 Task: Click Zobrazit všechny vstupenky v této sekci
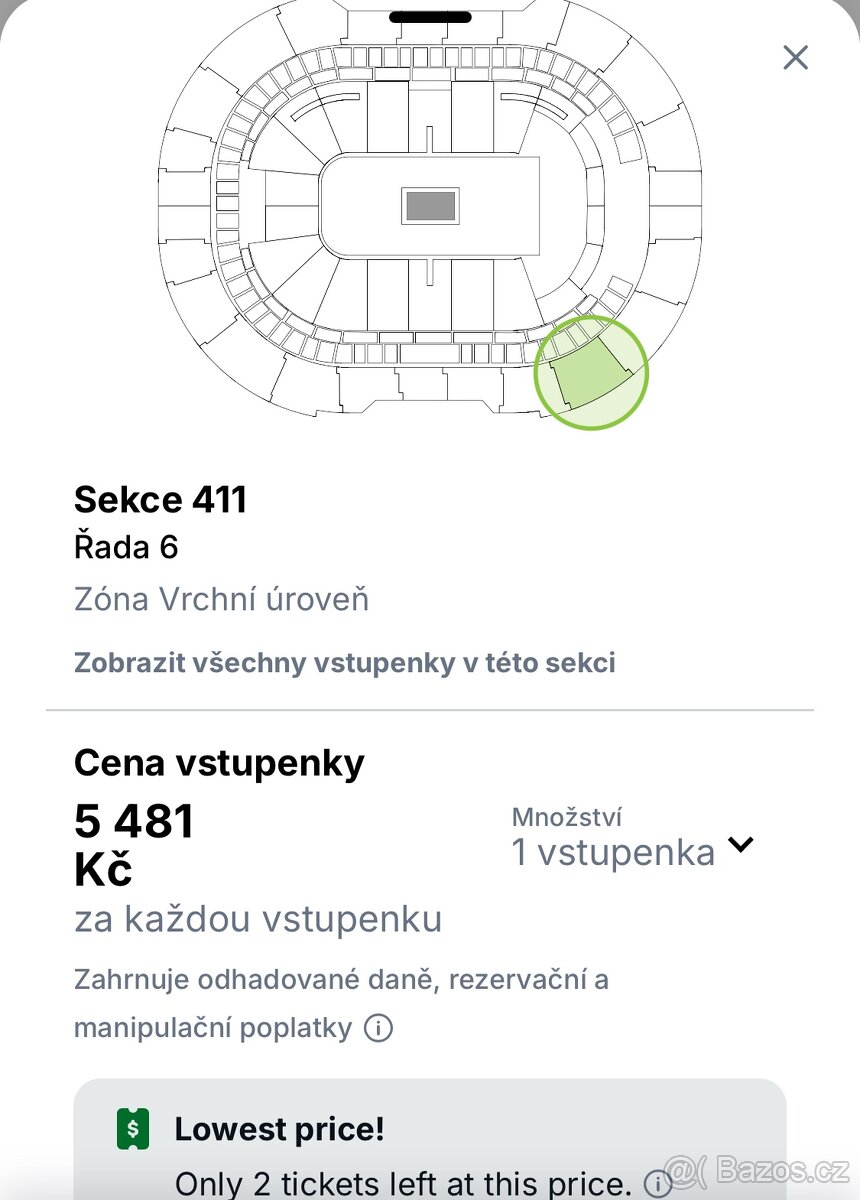point(345,662)
